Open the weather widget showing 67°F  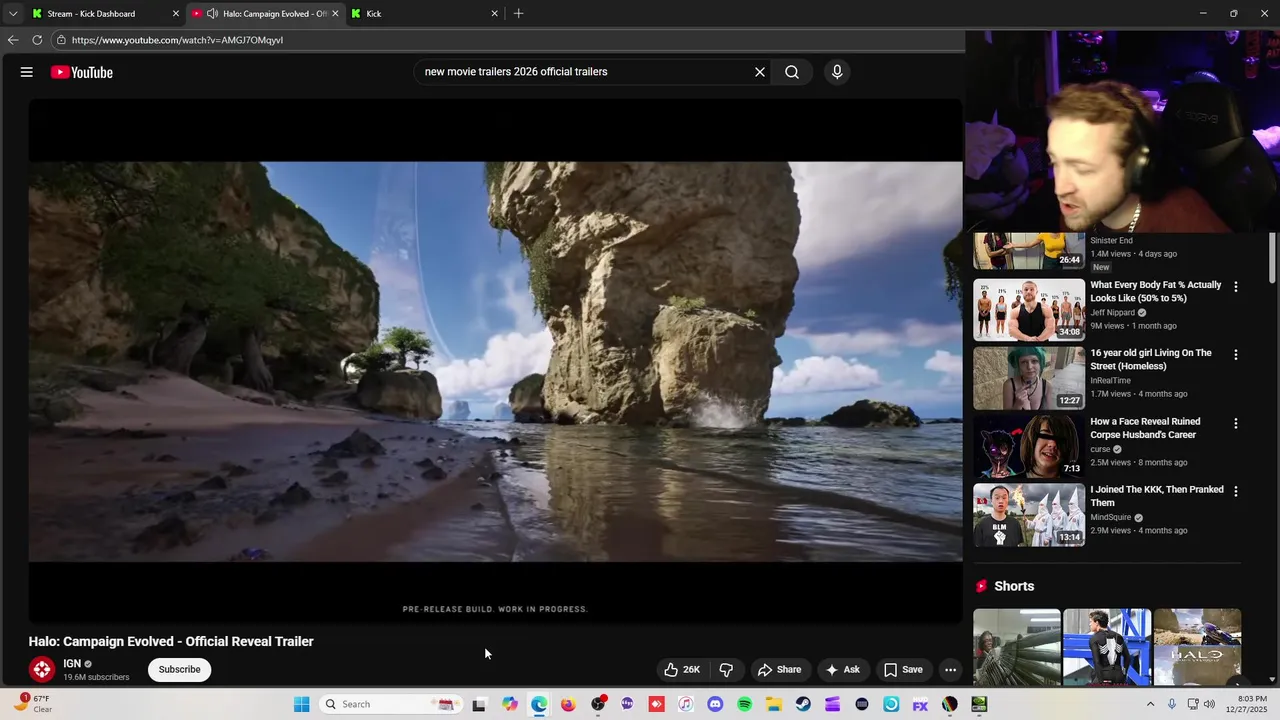[33, 704]
